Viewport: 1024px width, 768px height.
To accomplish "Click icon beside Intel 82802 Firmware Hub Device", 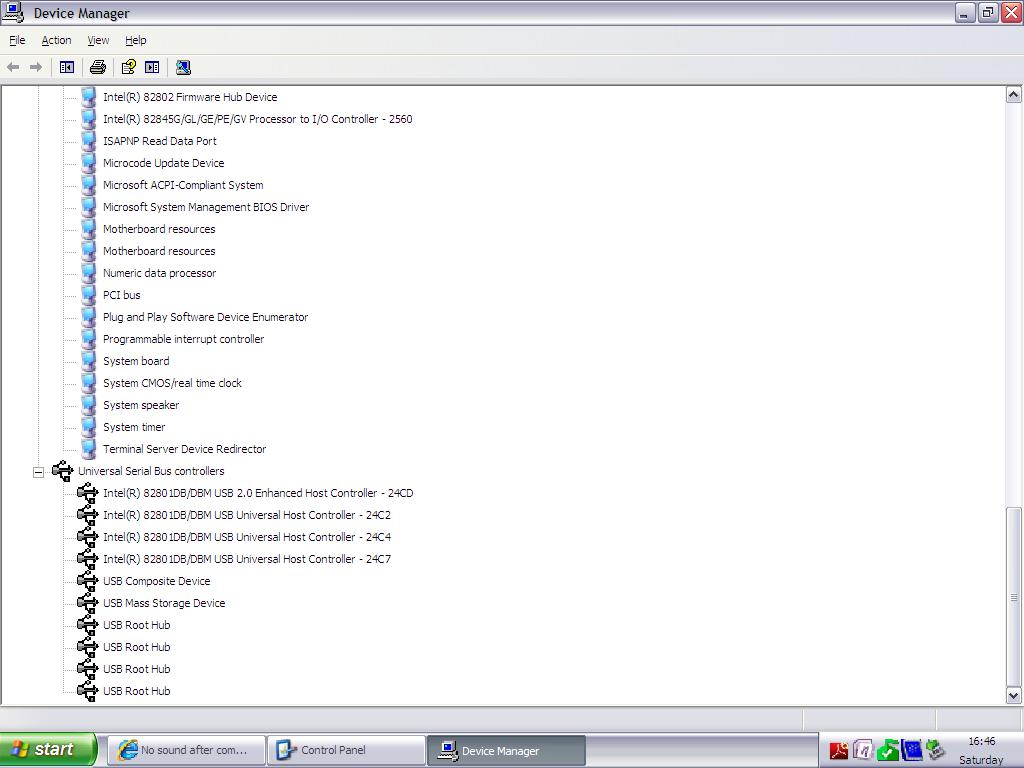I will pos(89,97).
